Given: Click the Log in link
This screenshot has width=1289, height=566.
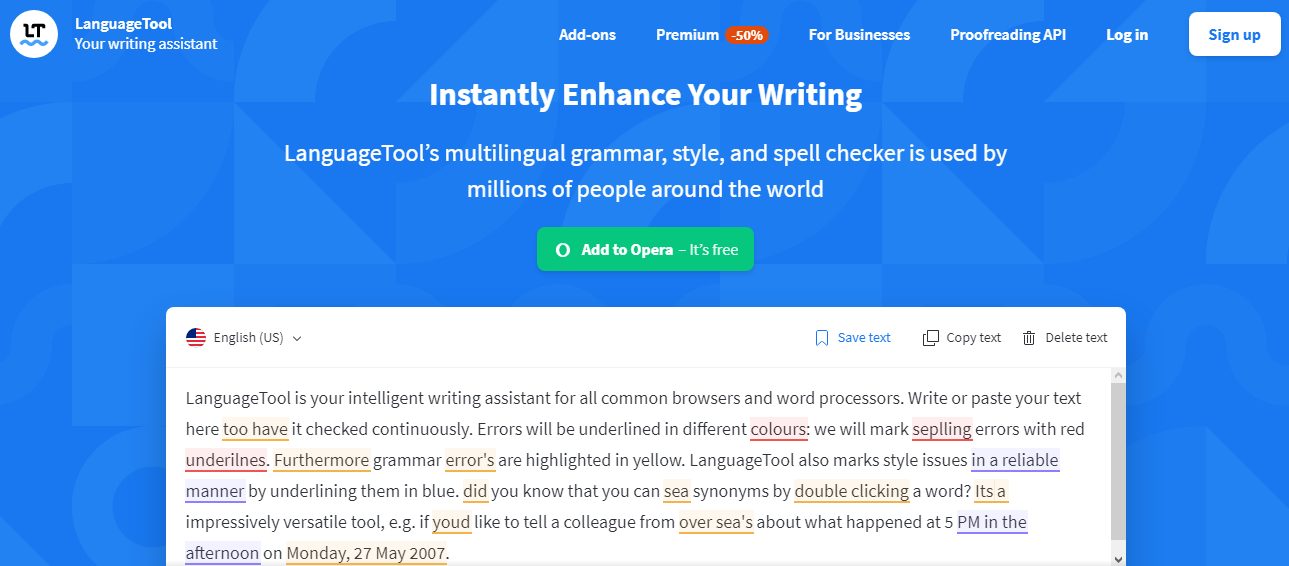Looking at the screenshot, I should 1127,35.
